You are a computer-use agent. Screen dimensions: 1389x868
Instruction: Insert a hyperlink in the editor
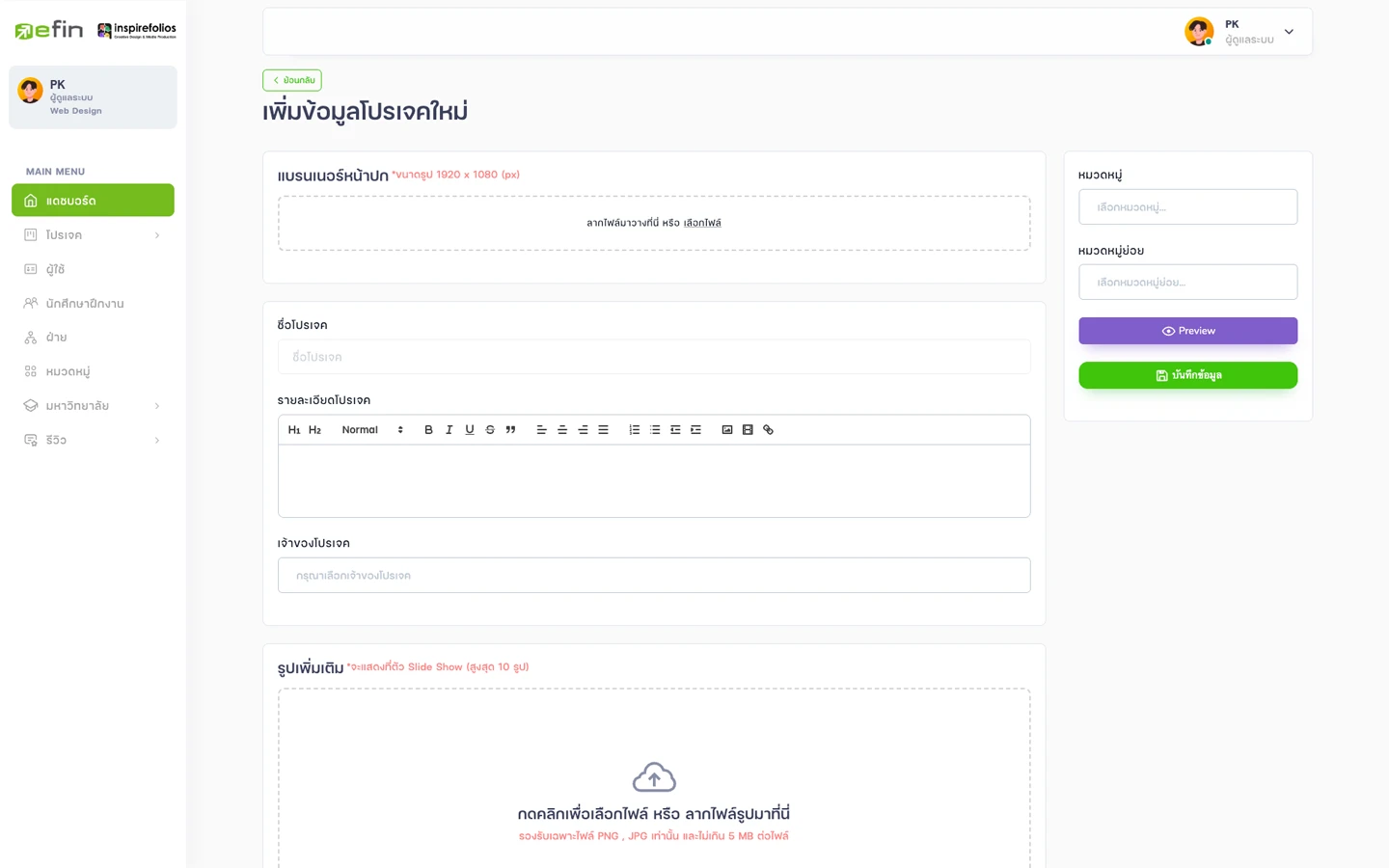click(x=768, y=430)
